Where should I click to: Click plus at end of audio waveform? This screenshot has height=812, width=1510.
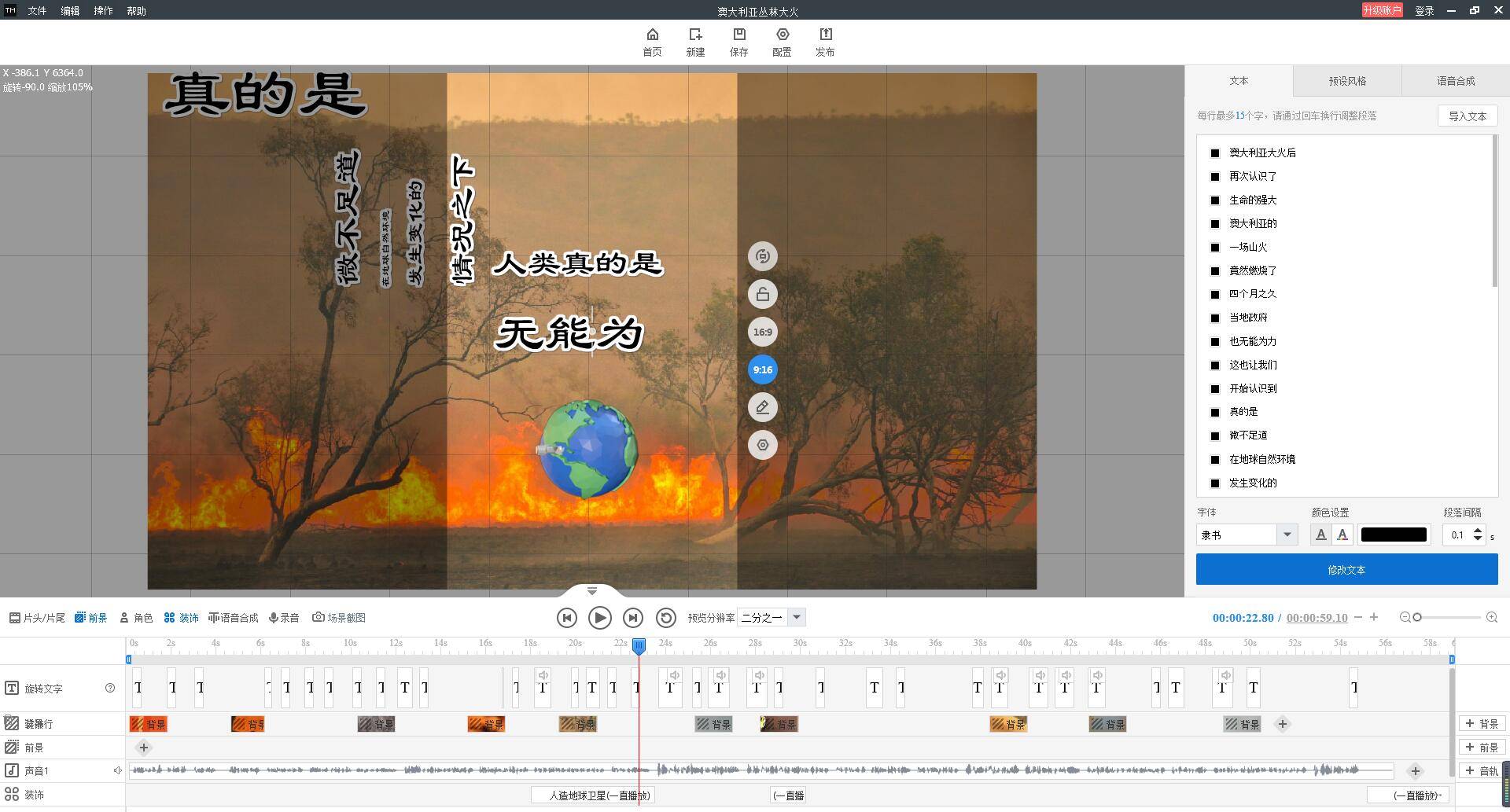[1416, 771]
